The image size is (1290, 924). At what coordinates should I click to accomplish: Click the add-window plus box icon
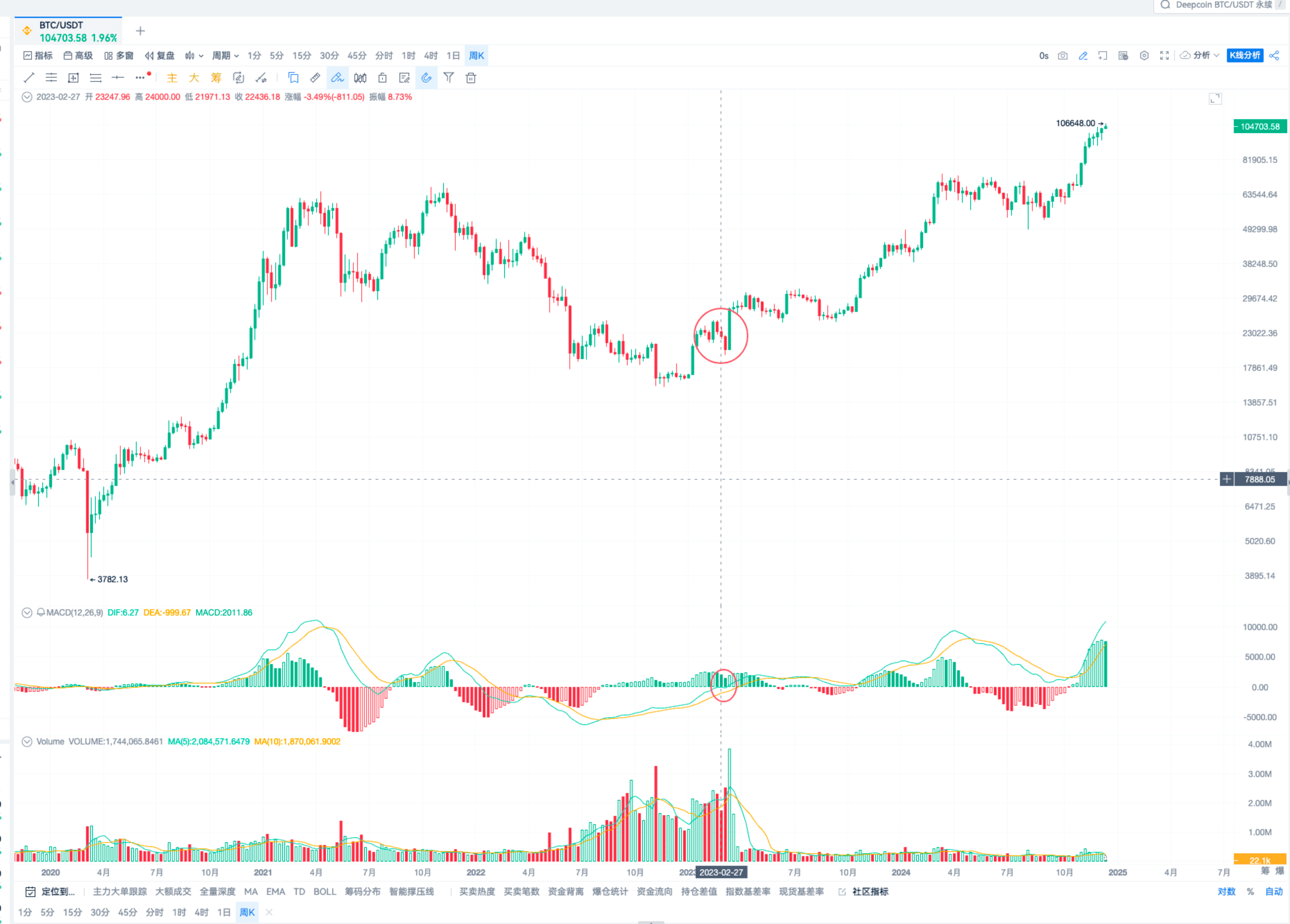[x=1102, y=56]
